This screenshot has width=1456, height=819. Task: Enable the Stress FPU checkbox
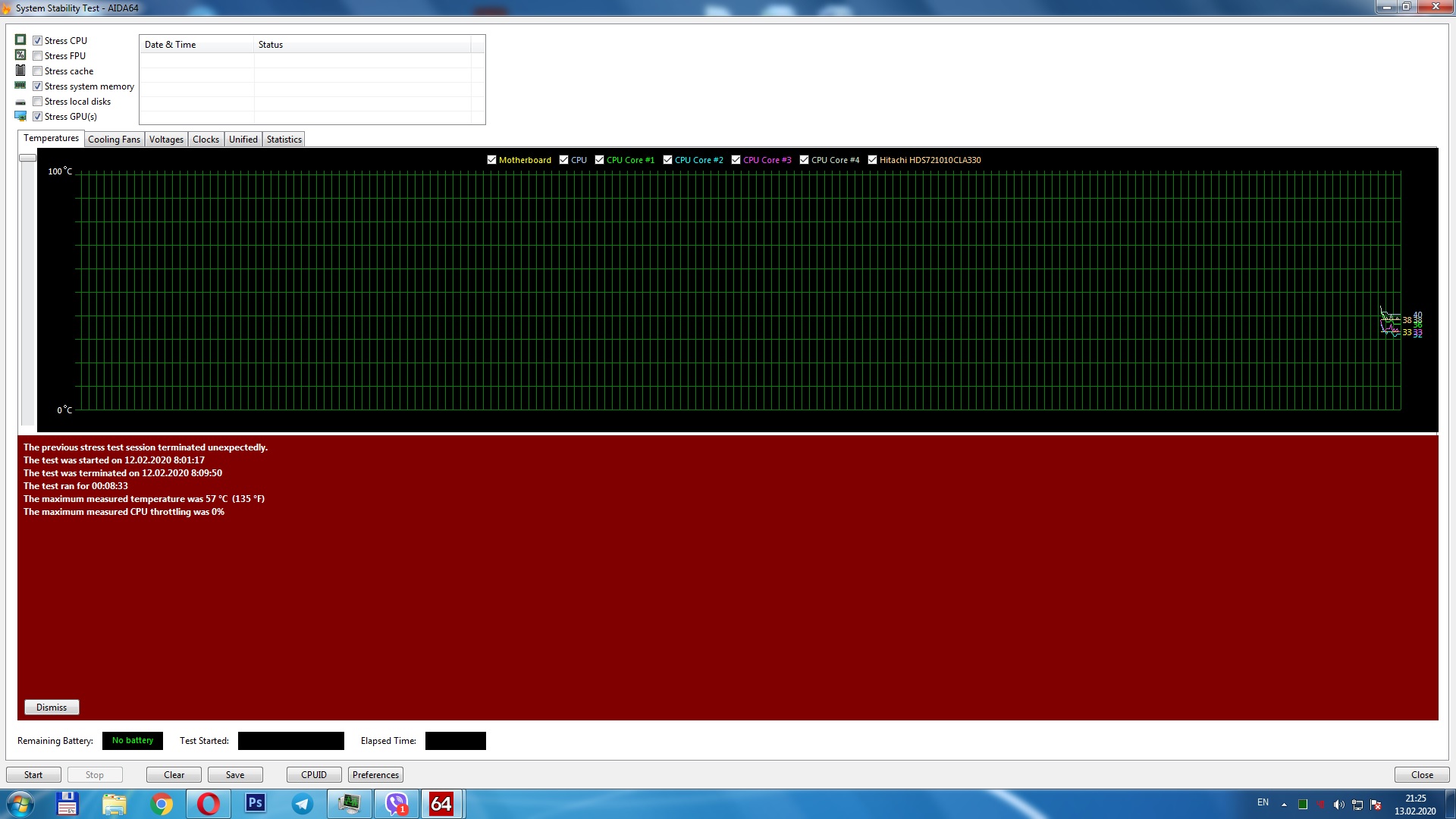37,55
